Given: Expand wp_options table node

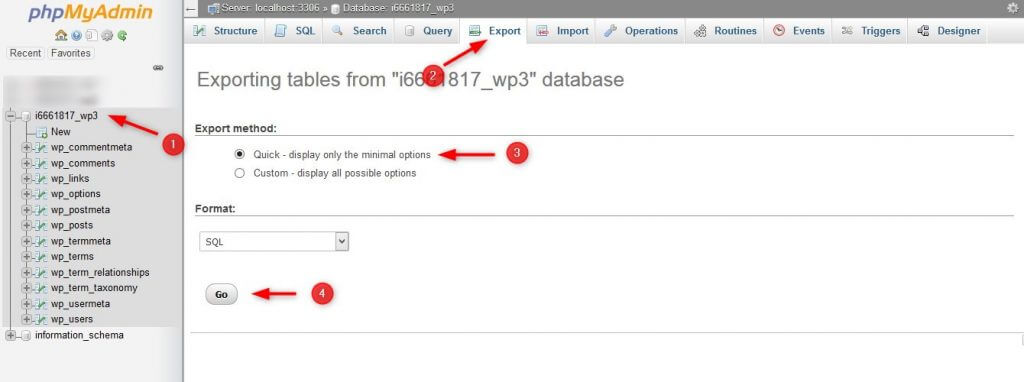Looking at the screenshot, I should coord(27,194).
